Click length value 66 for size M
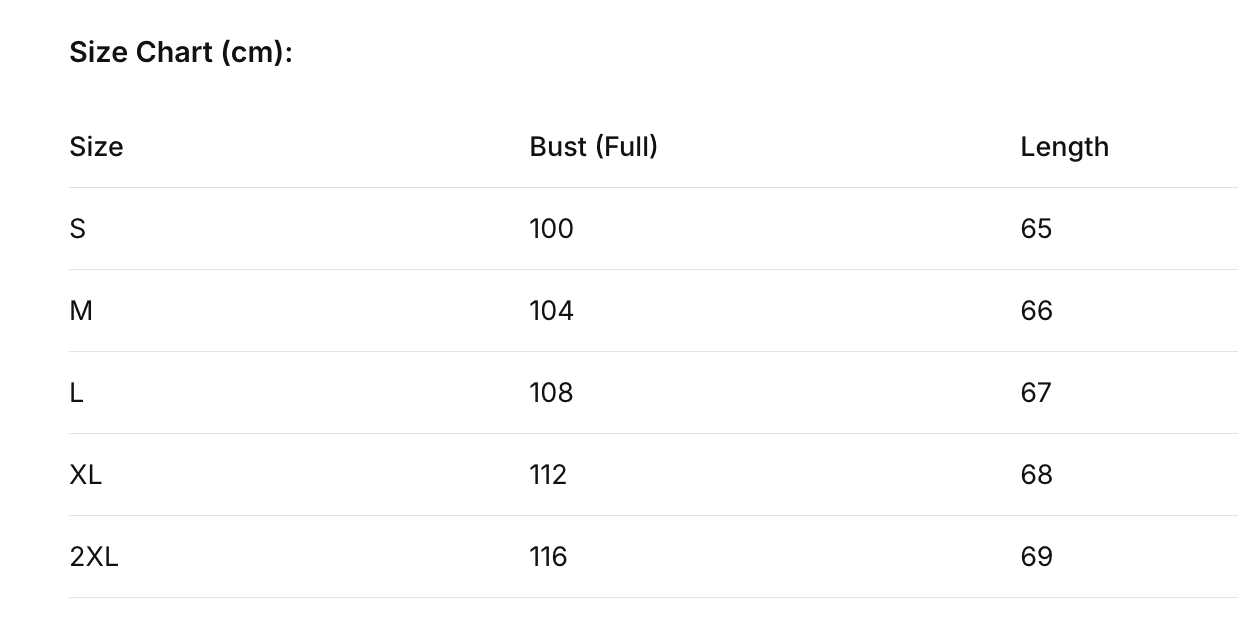Screen dimensions: 1238x630 [x=1036, y=311]
